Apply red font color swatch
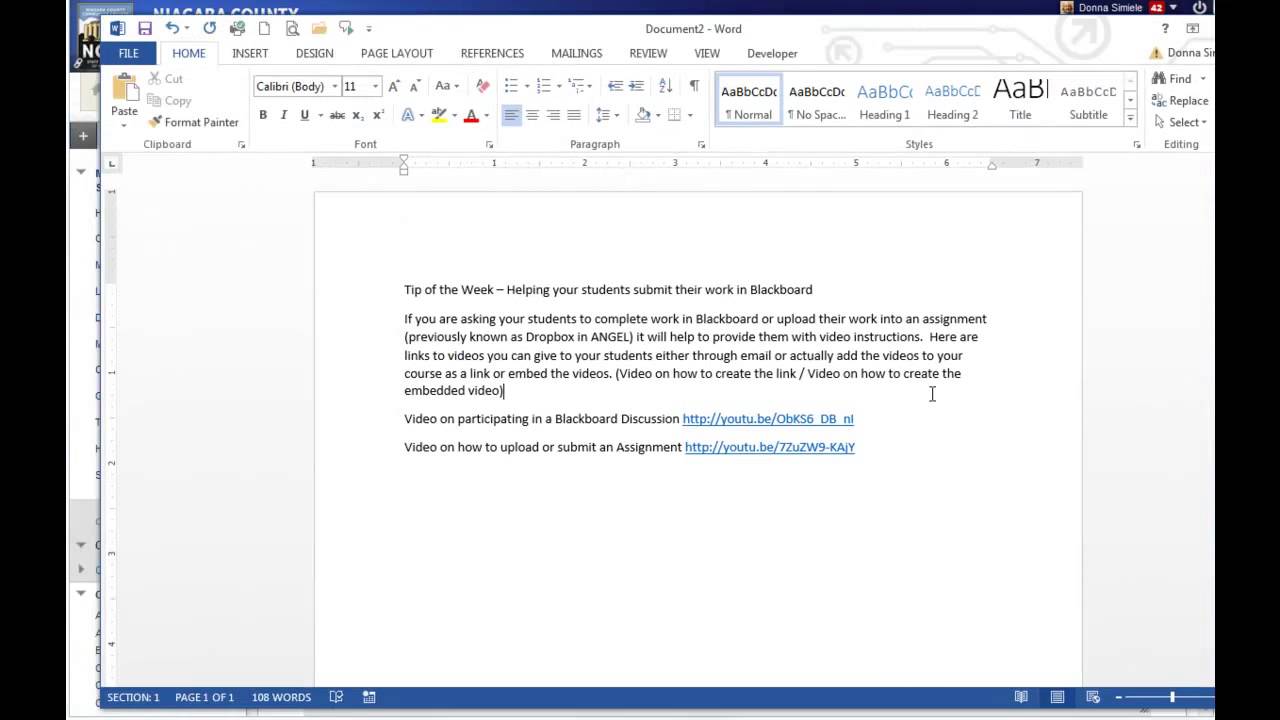 click(x=472, y=115)
